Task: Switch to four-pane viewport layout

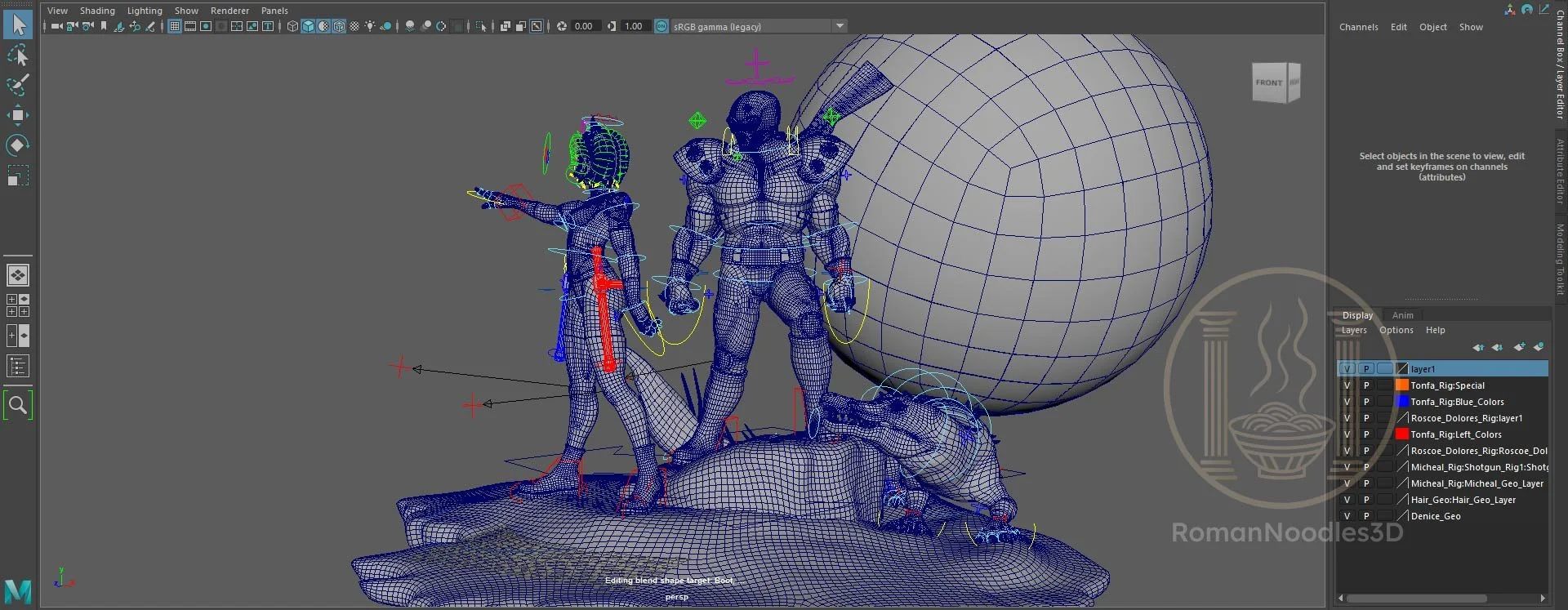Action: 17,305
